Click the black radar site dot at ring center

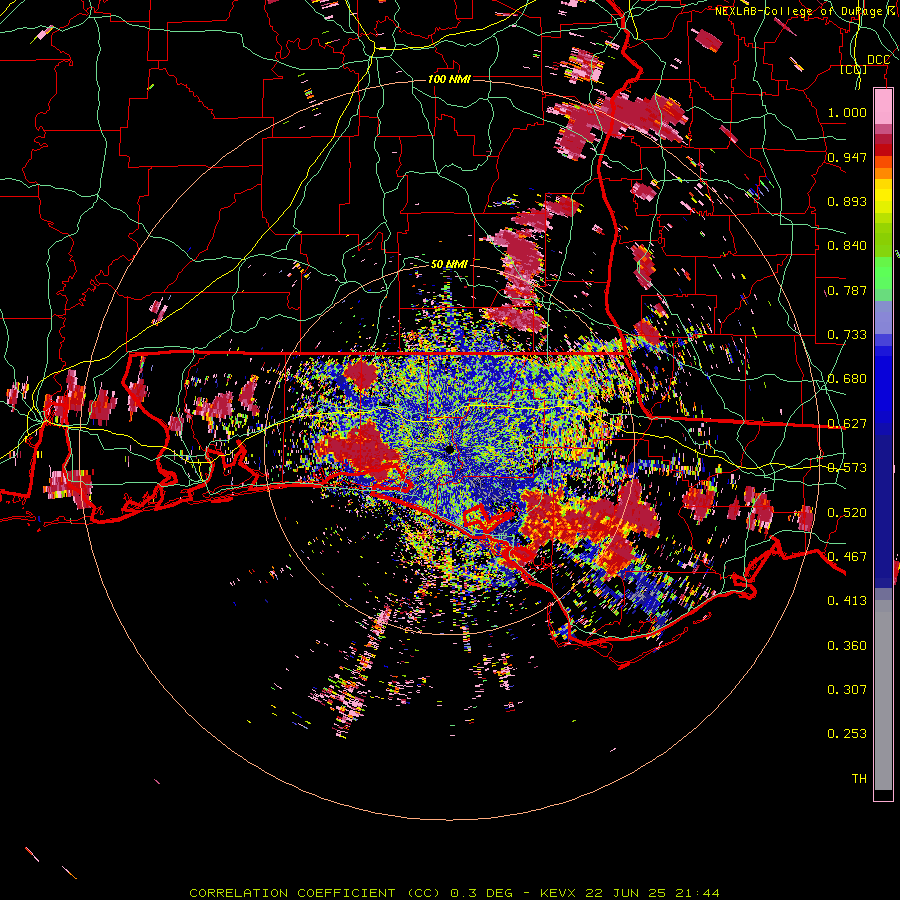tap(450, 449)
